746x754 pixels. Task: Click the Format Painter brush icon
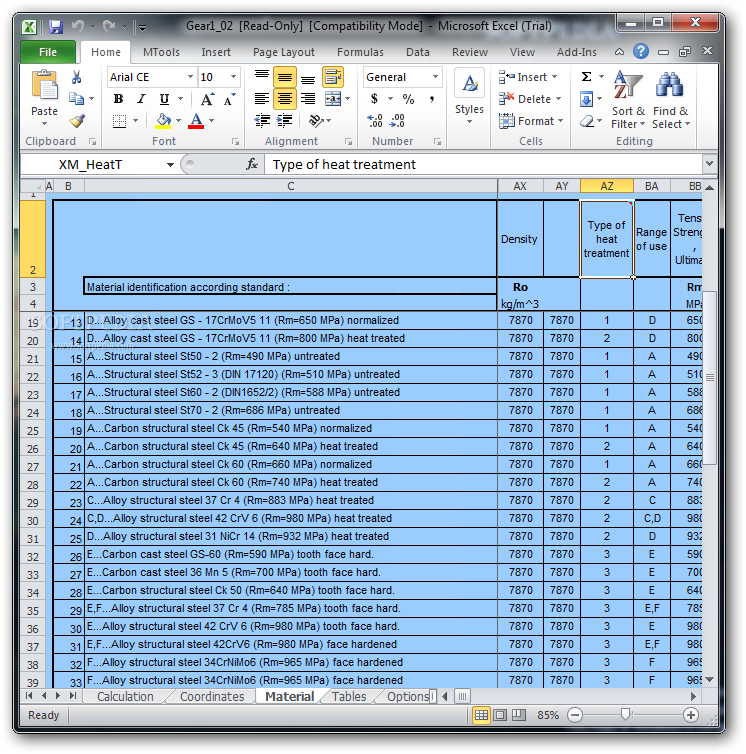coord(77,121)
